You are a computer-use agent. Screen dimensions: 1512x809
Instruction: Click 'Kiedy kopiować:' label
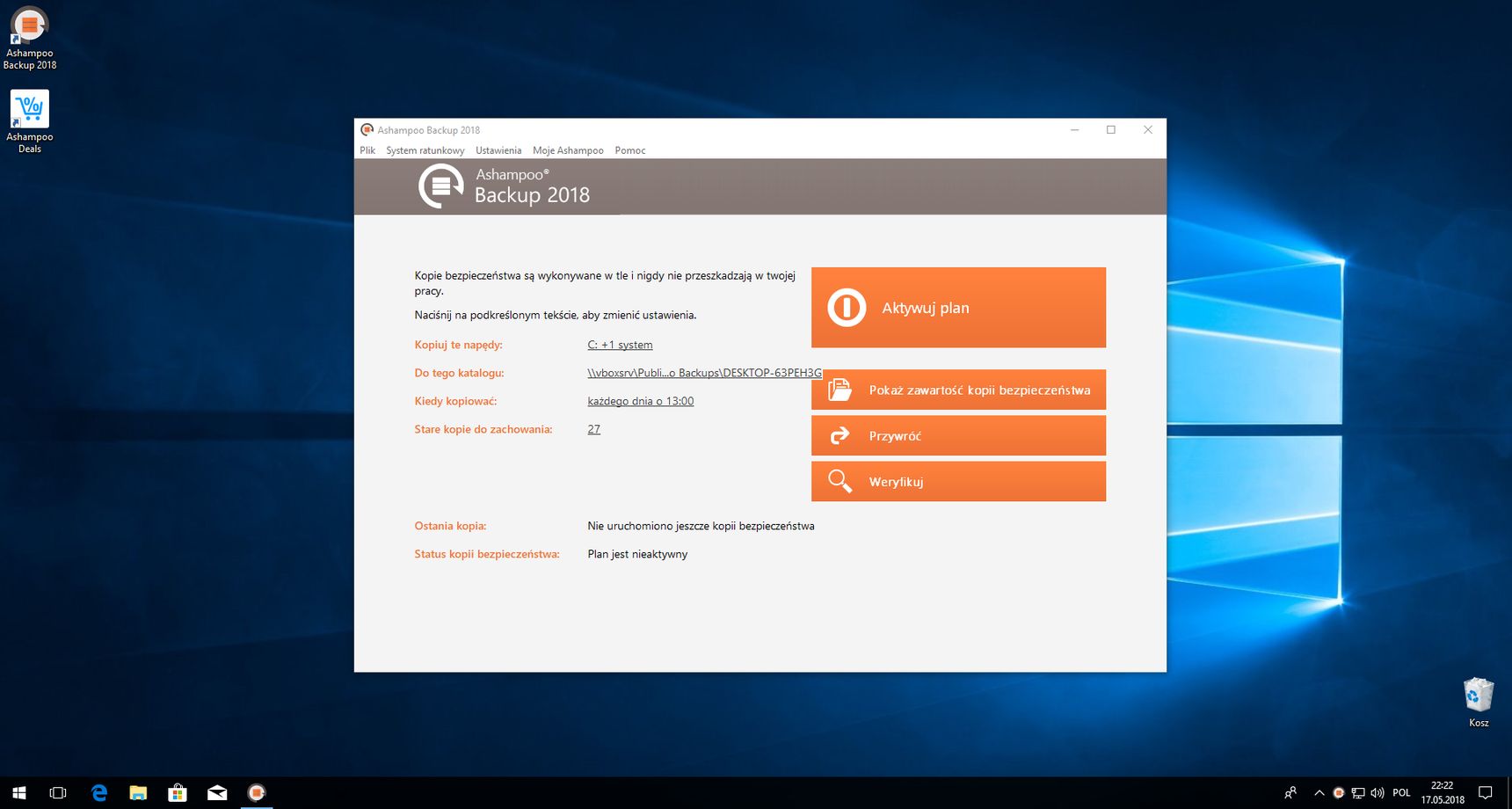(455, 401)
